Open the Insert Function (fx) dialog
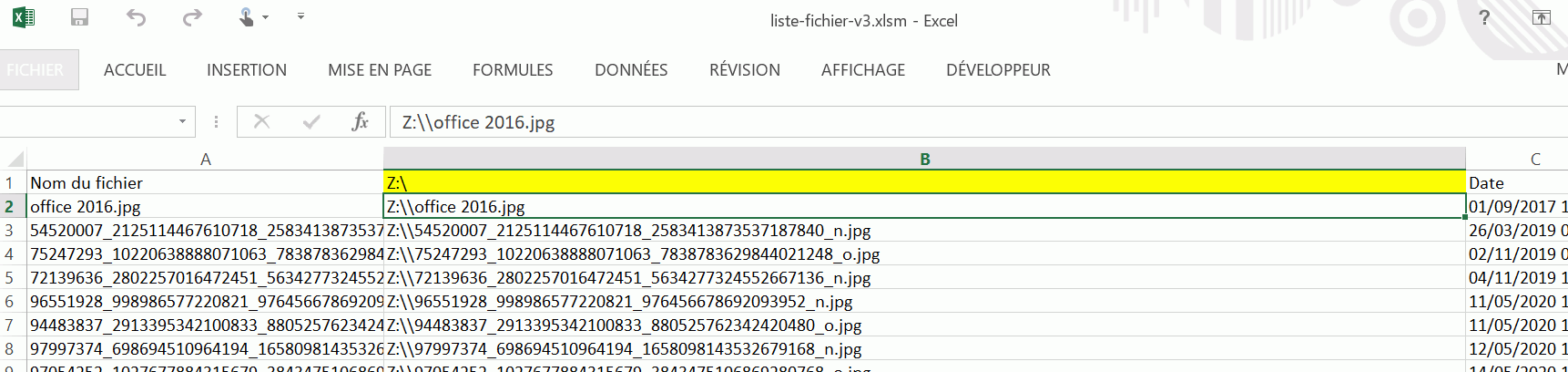Viewport: 1568px width, 372px height. pyautogui.click(x=360, y=121)
